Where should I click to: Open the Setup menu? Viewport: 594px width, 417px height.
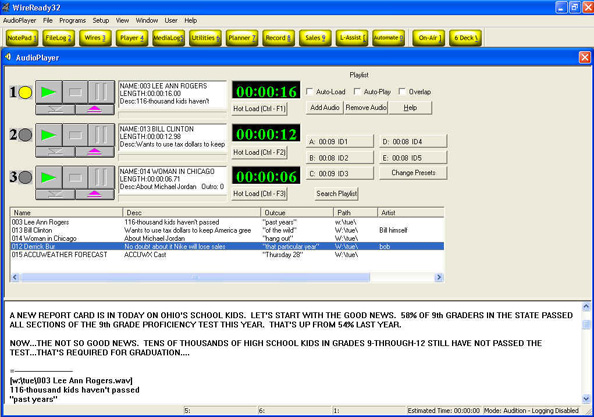tap(101, 20)
